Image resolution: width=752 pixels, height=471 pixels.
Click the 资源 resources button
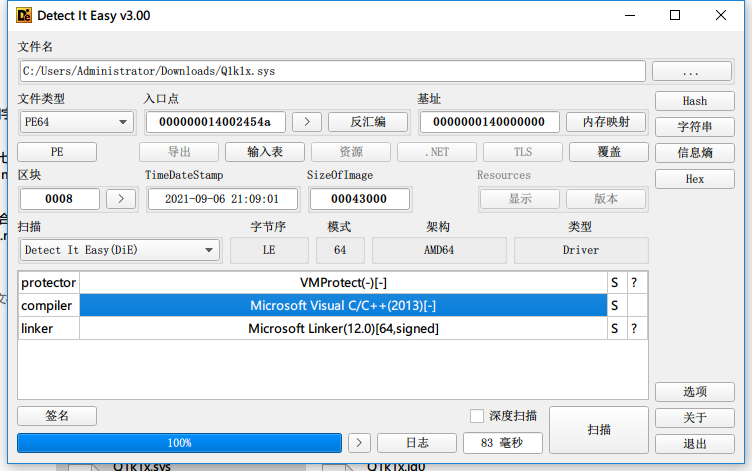point(351,152)
